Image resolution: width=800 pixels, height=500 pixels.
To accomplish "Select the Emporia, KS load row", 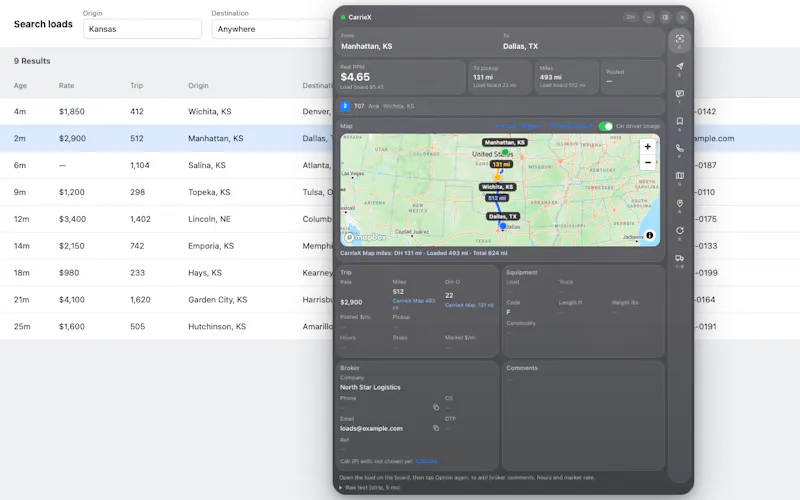I will (166, 246).
